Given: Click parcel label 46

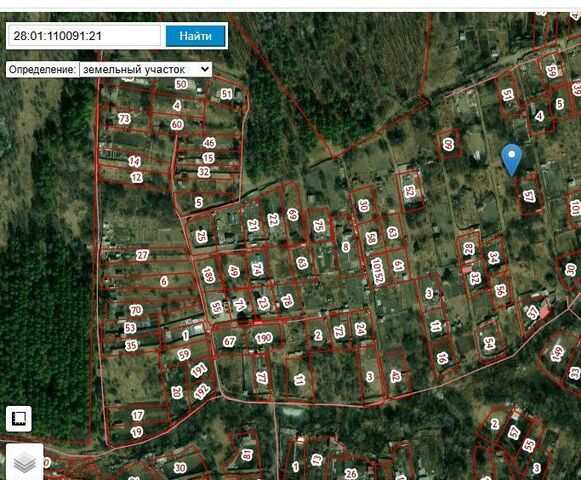Looking at the screenshot, I should (x=209, y=143).
